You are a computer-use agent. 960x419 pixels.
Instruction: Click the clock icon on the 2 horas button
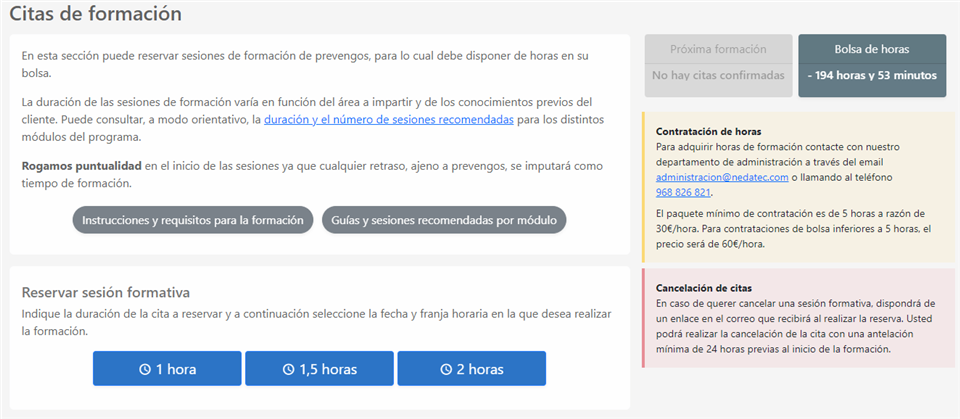tap(445, 369)
